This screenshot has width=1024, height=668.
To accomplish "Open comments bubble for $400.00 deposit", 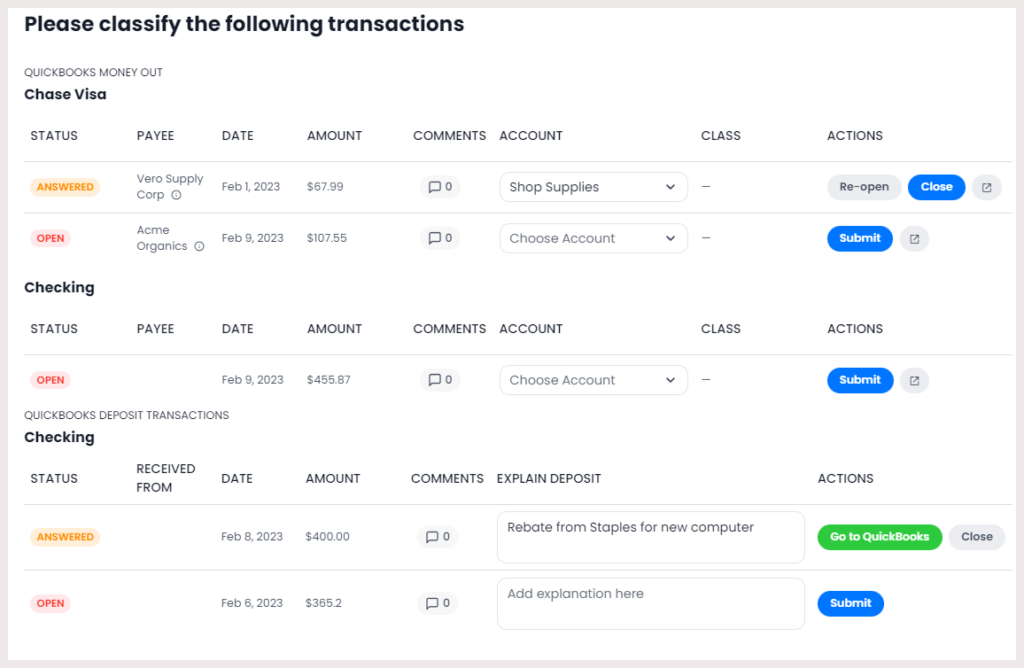I will pos(438,537).
